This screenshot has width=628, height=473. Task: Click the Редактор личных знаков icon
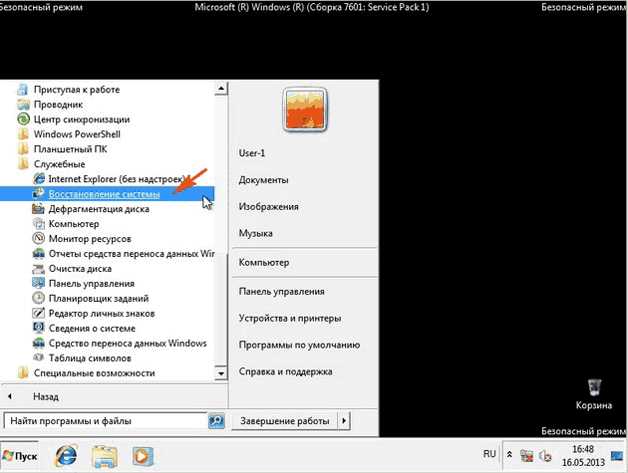point(38,313)
